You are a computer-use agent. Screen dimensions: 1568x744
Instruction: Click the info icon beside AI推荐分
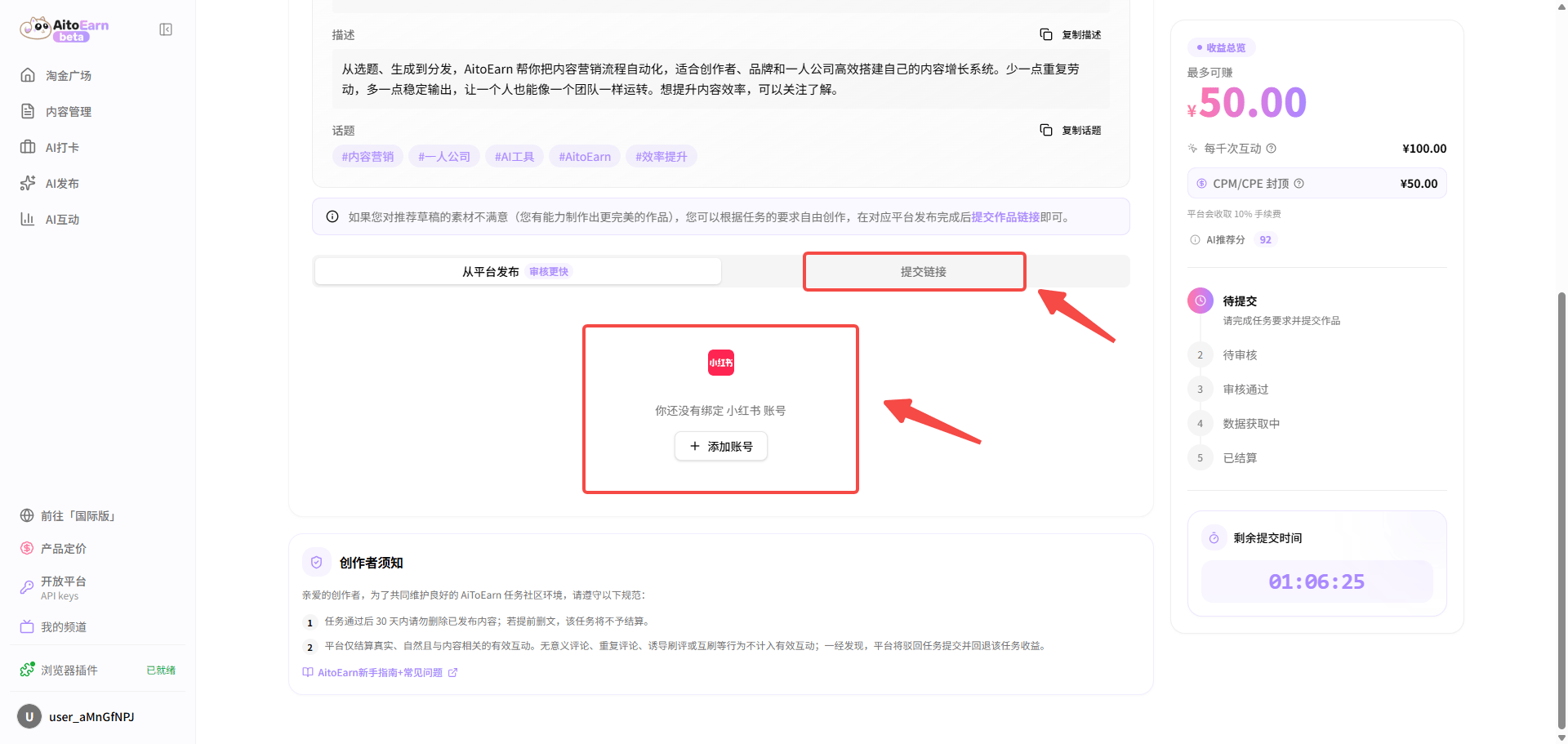pyautogui.click(x=1195, y=239)
